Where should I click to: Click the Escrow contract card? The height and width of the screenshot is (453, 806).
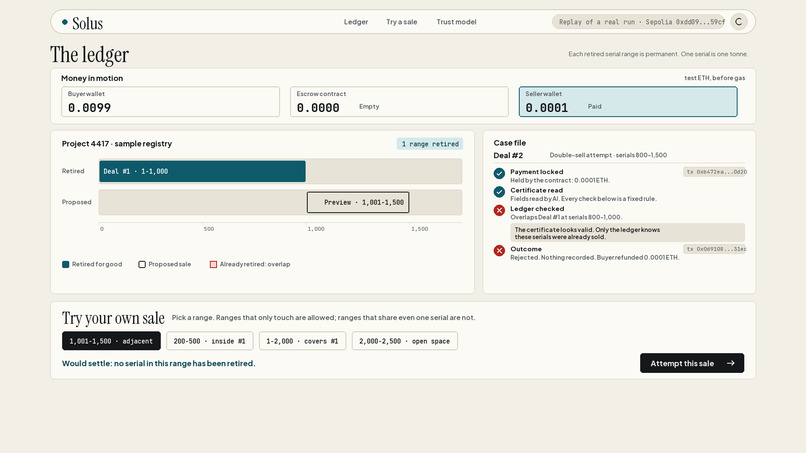click(399, 101)
